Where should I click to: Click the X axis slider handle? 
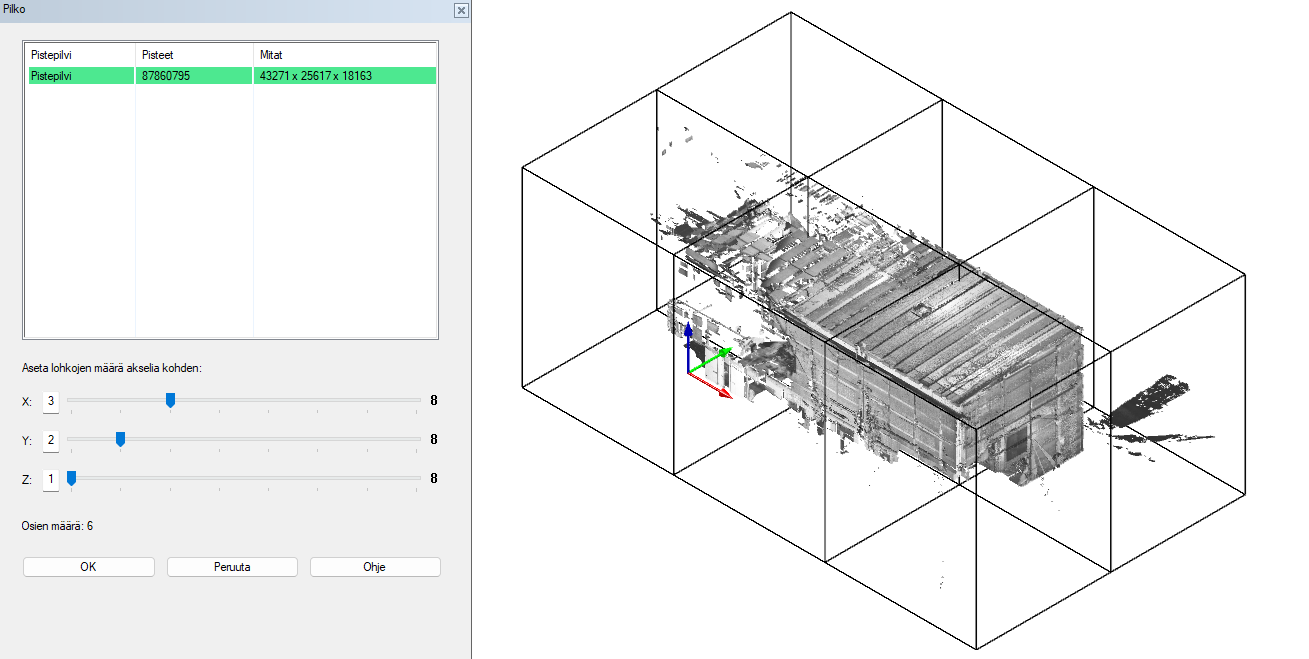[x=171, y=400]
